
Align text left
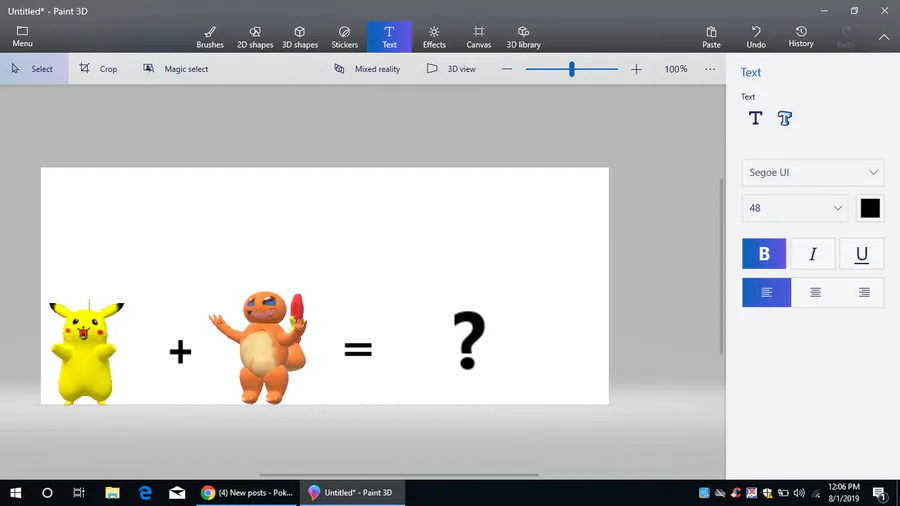(x=766, y=293)
